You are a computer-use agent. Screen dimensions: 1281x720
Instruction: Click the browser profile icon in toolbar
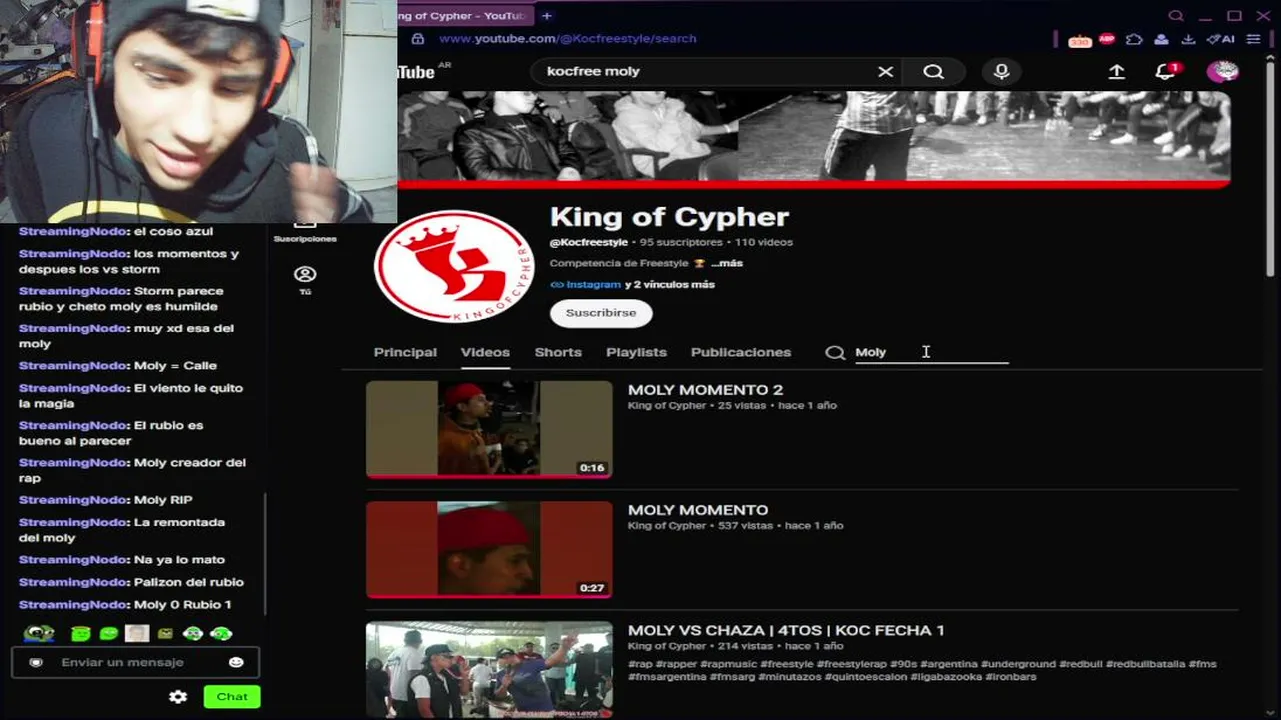[x=1161, y=39]
